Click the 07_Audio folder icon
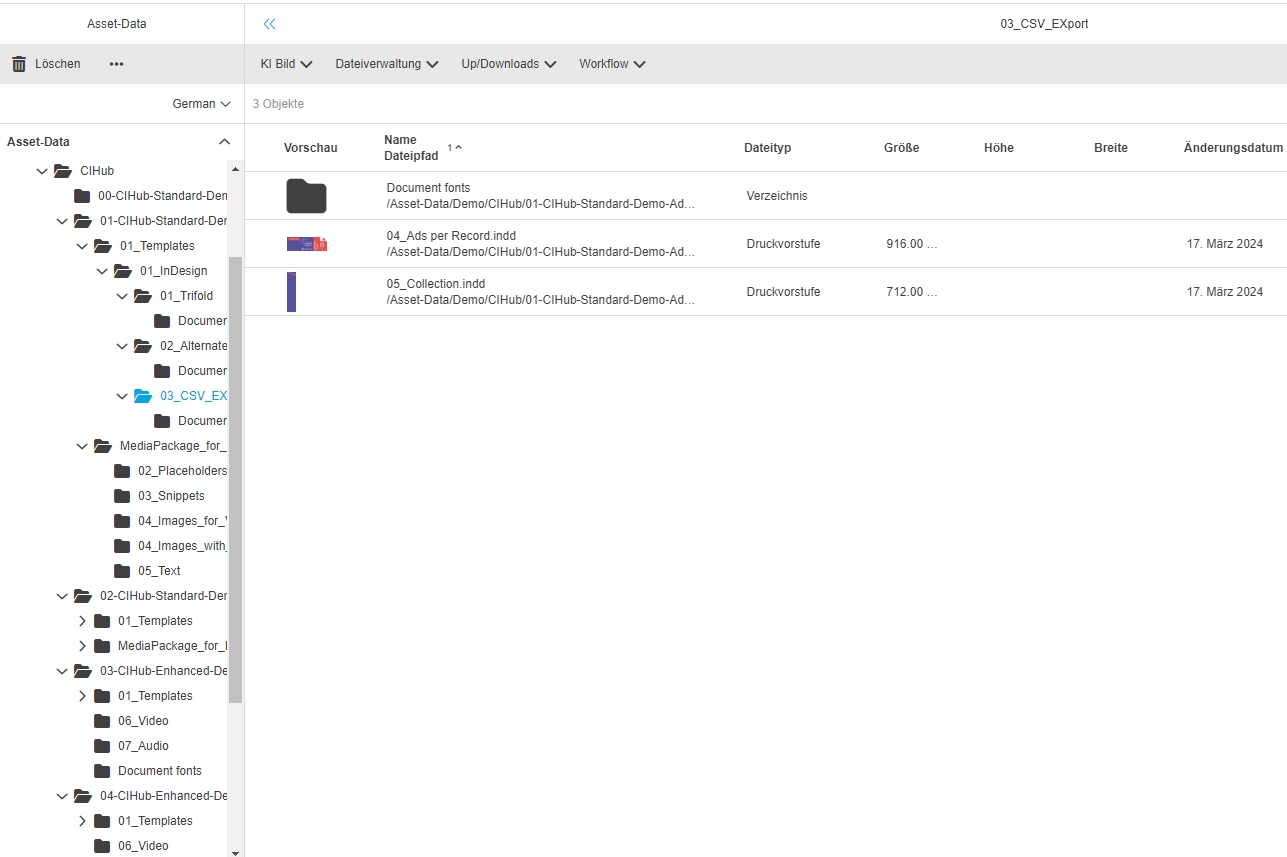This screenshot has height=857, width=1287. [x=102, y=746]
